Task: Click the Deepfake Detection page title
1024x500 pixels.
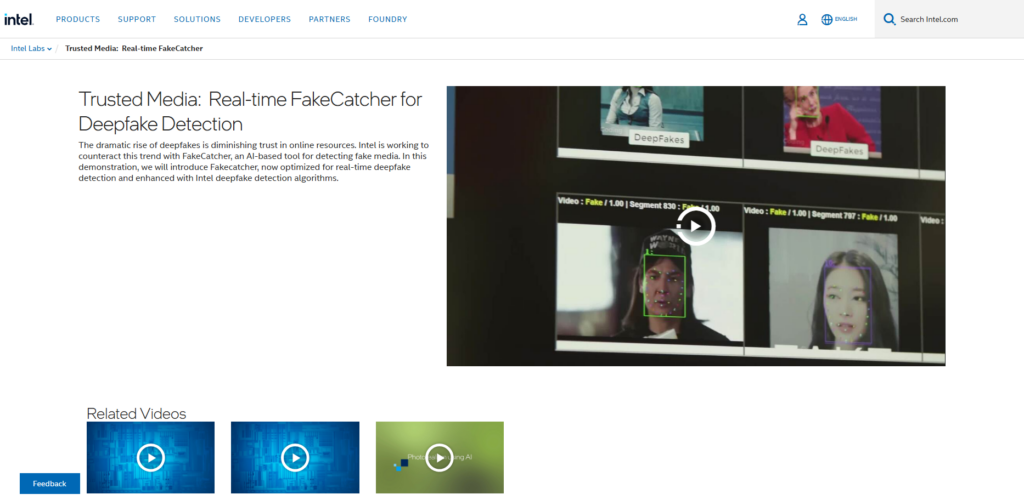Action: [250, 112]
